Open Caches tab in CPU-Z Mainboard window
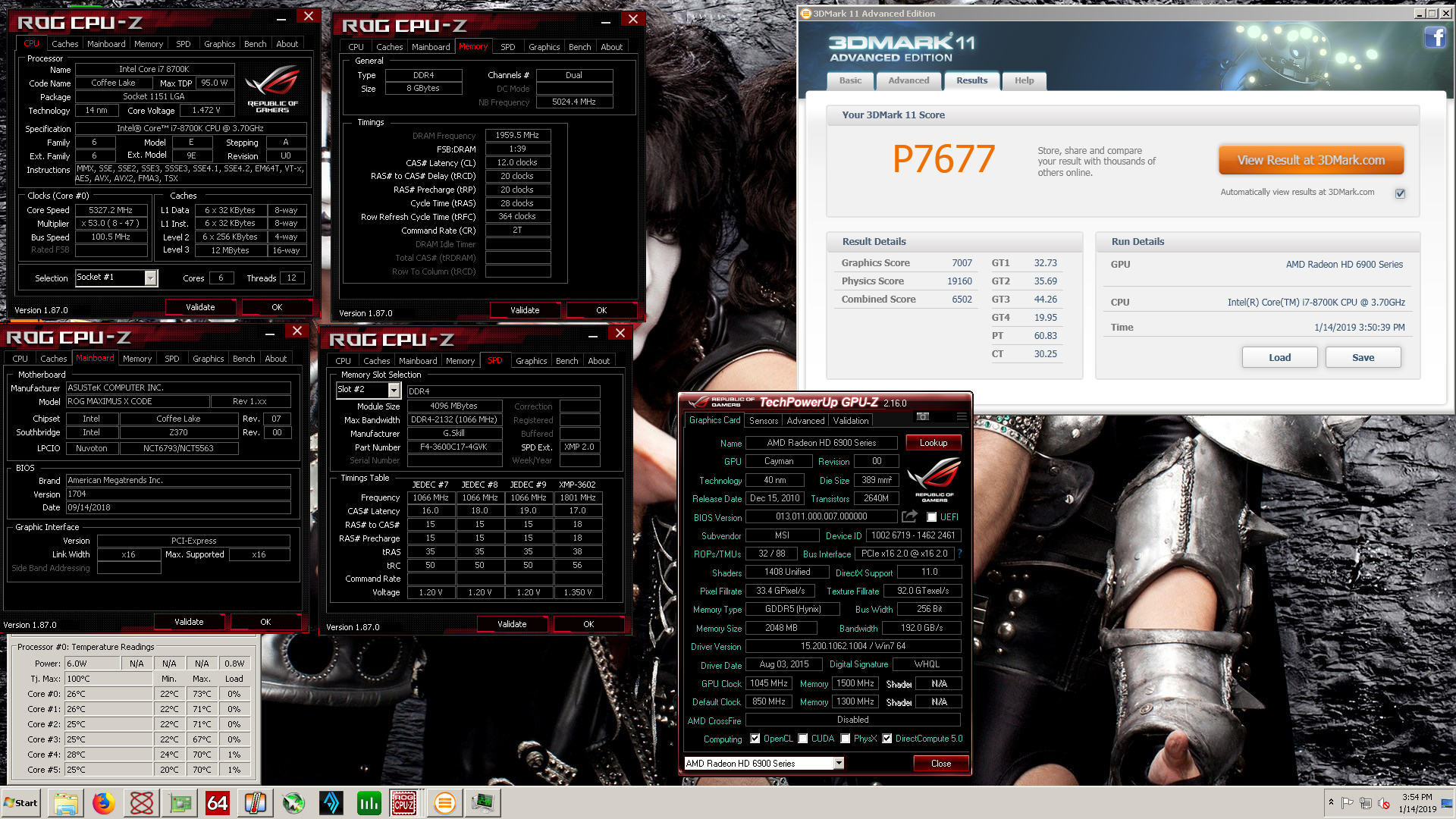This screenshot has width=1456, height=819. point(54,359)
